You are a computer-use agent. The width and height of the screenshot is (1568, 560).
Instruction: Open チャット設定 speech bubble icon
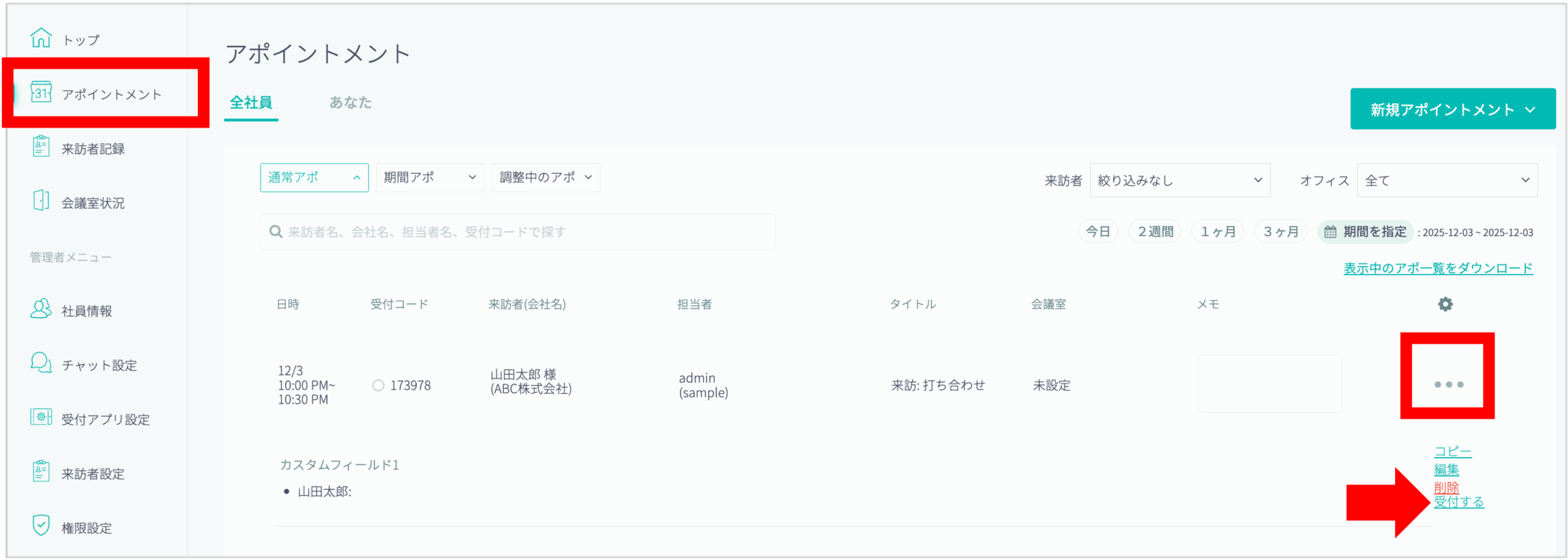pyautogui.click(x=41, y=363)
